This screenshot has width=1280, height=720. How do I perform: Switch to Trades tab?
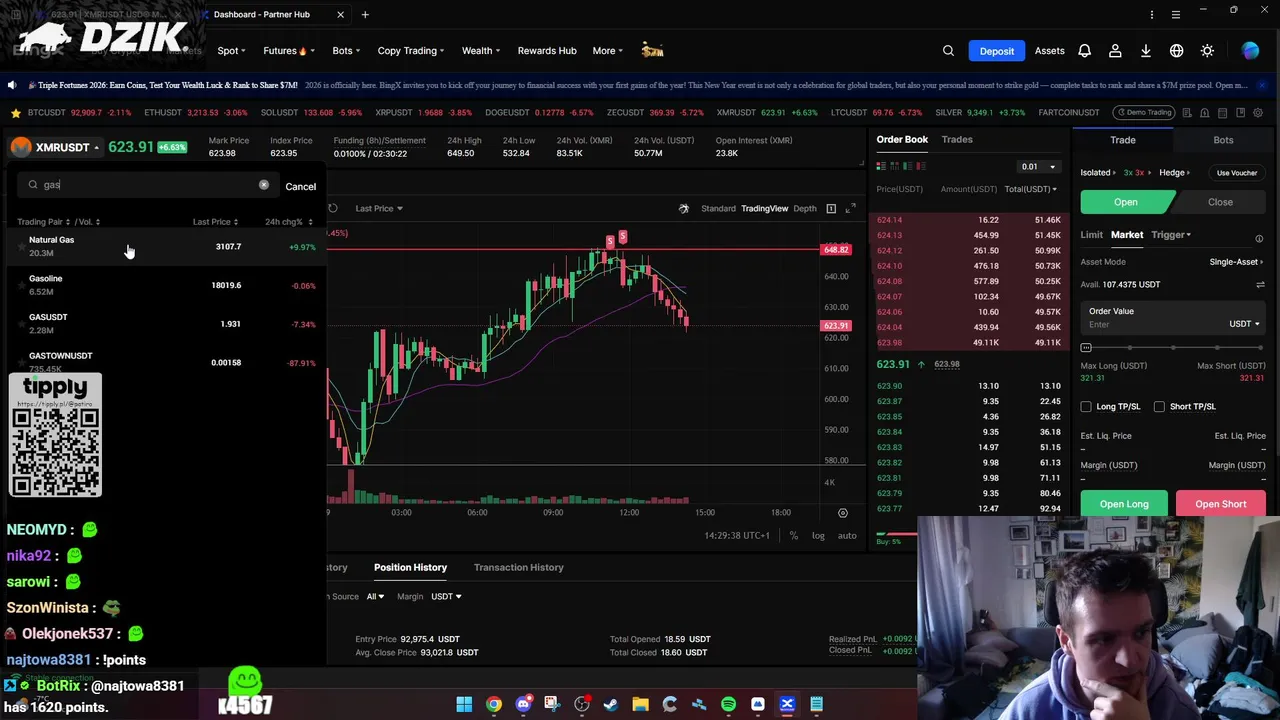pos(957,140)
